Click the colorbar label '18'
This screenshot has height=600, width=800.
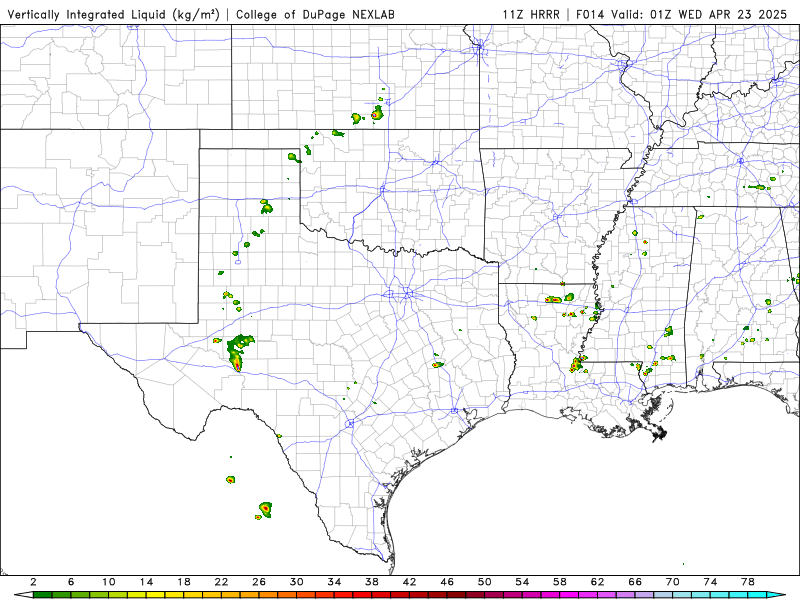pos(184,582)
